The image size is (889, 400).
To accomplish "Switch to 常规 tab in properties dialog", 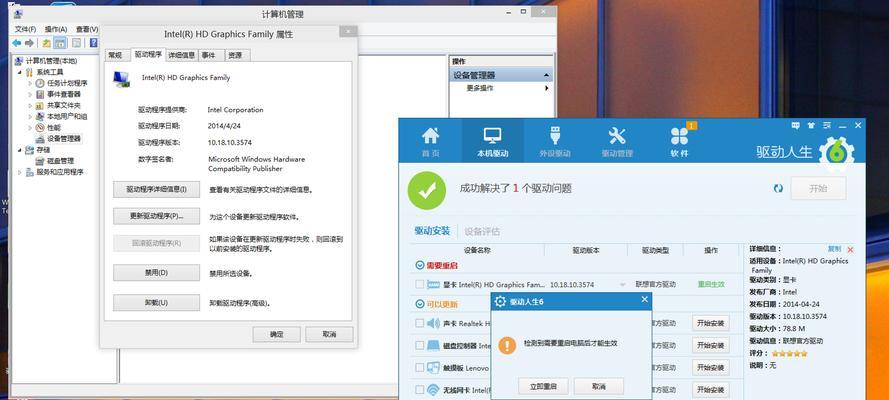I will (115, 55).
